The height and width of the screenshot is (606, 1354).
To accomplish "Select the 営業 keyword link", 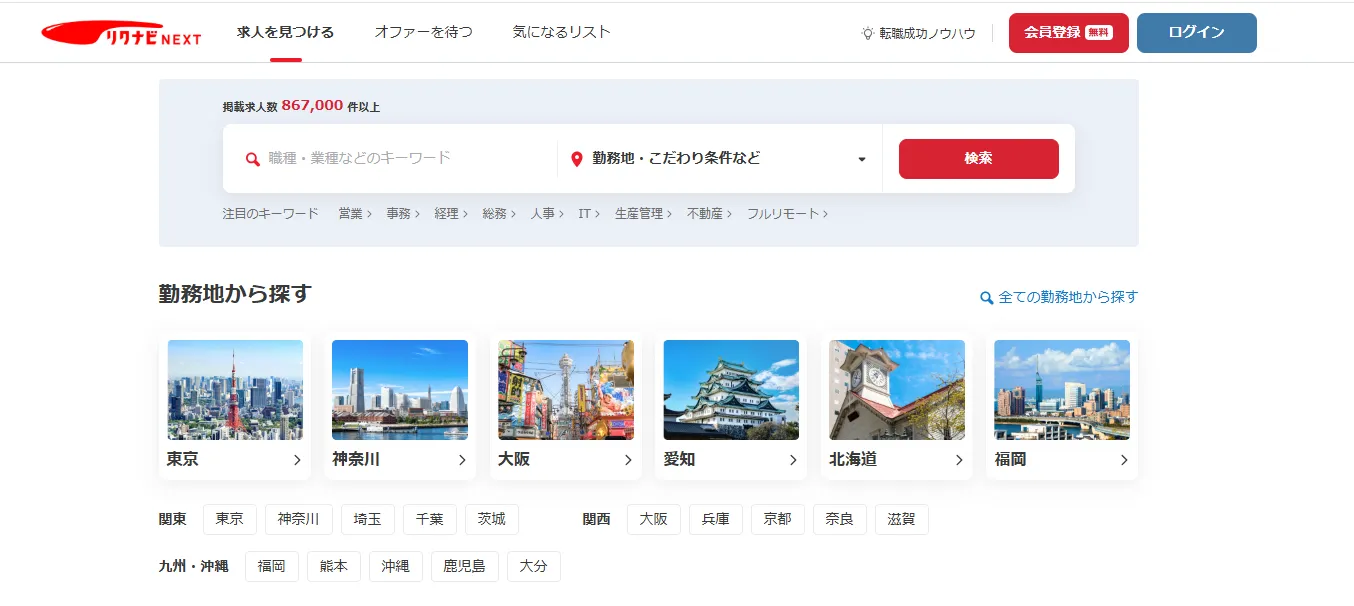I will [355, 213].
